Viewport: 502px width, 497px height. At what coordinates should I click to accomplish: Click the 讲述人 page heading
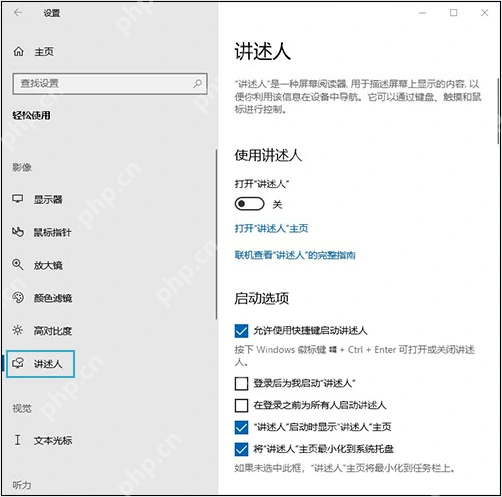(x=263, y=52)
